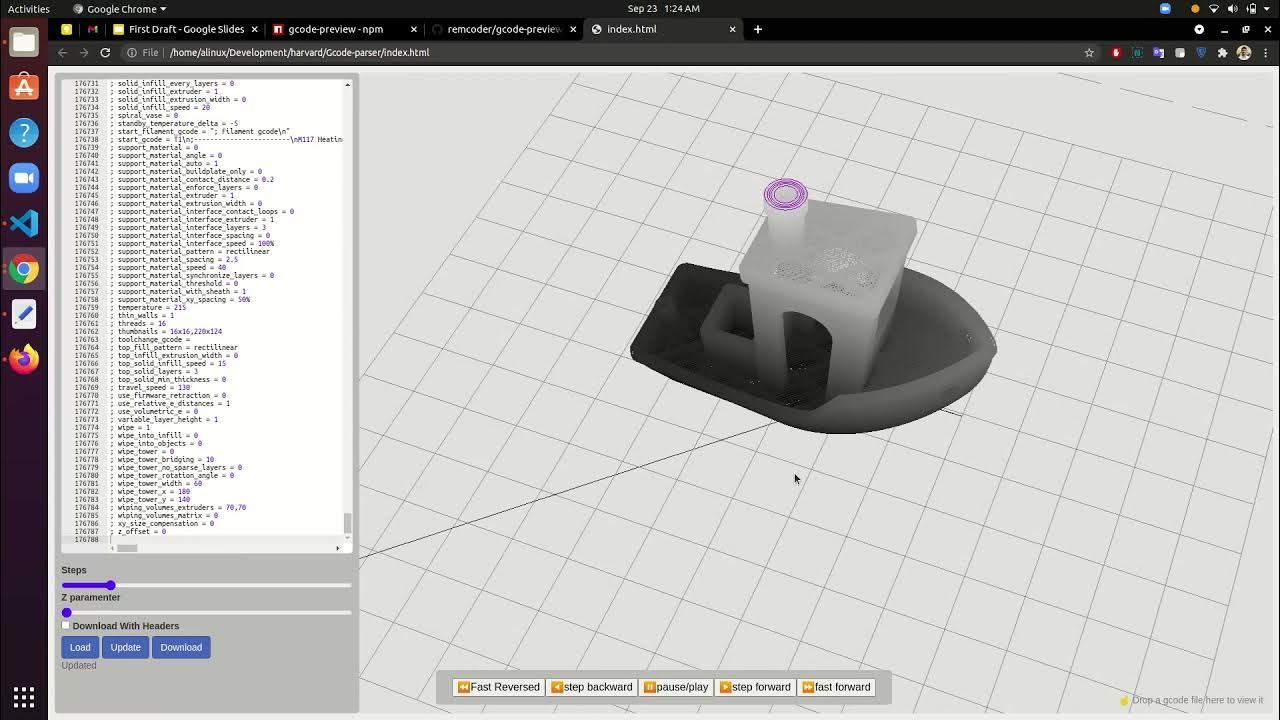Viewport: 1280px width, 720px height.
Task: Reload the current page
Action: click(x=105, y=52)
